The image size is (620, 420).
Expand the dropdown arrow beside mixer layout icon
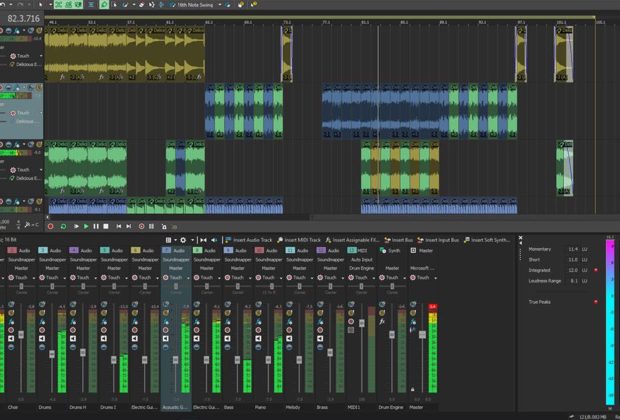click(x=175, y=240)
